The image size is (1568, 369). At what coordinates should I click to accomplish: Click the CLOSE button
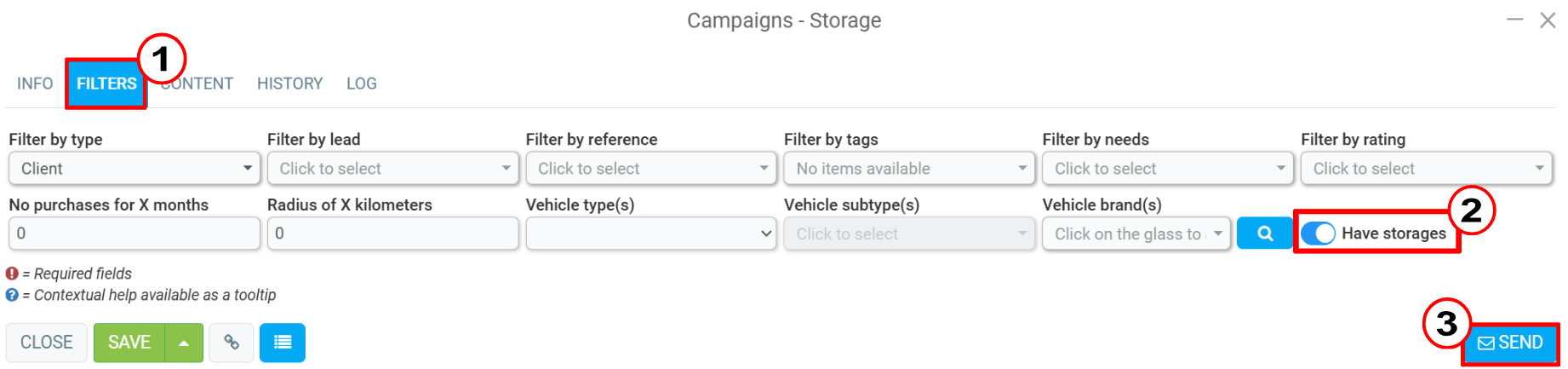[47, 343]
